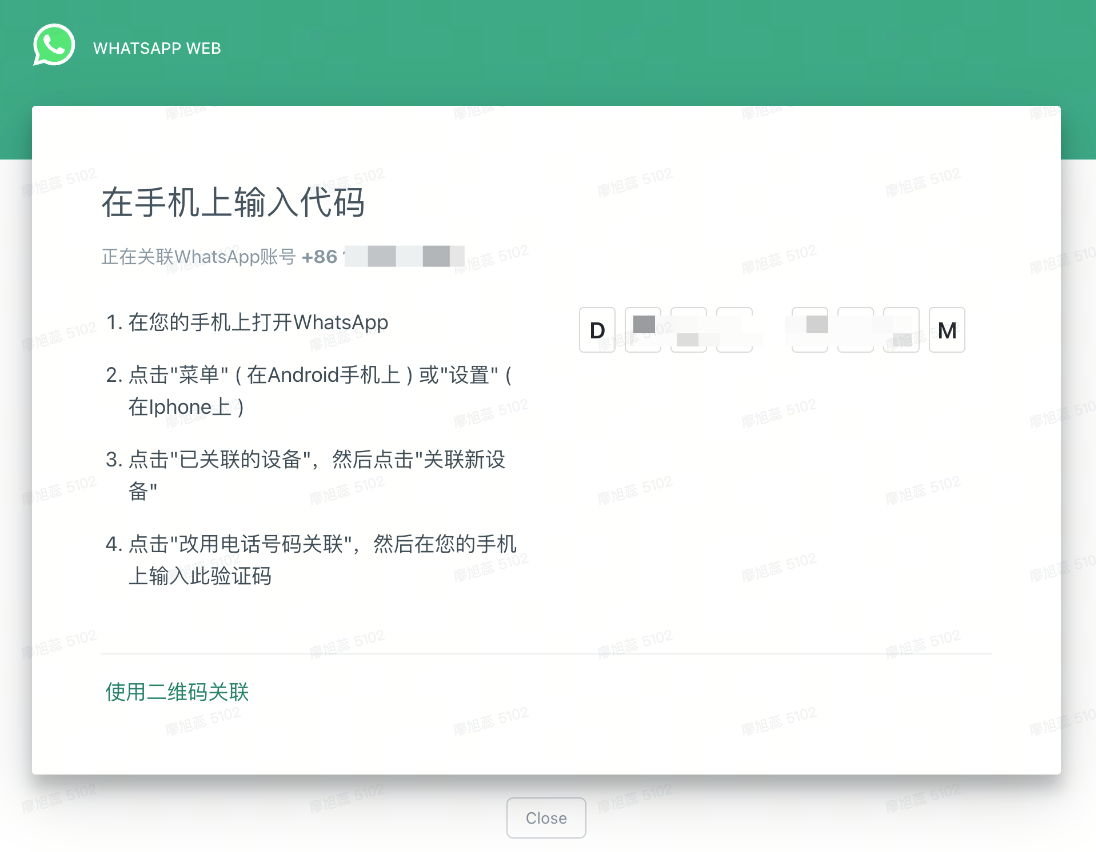Click the WhatsApp logo icon
Viewport: 1096px width, 852px height.
(54, 45)
